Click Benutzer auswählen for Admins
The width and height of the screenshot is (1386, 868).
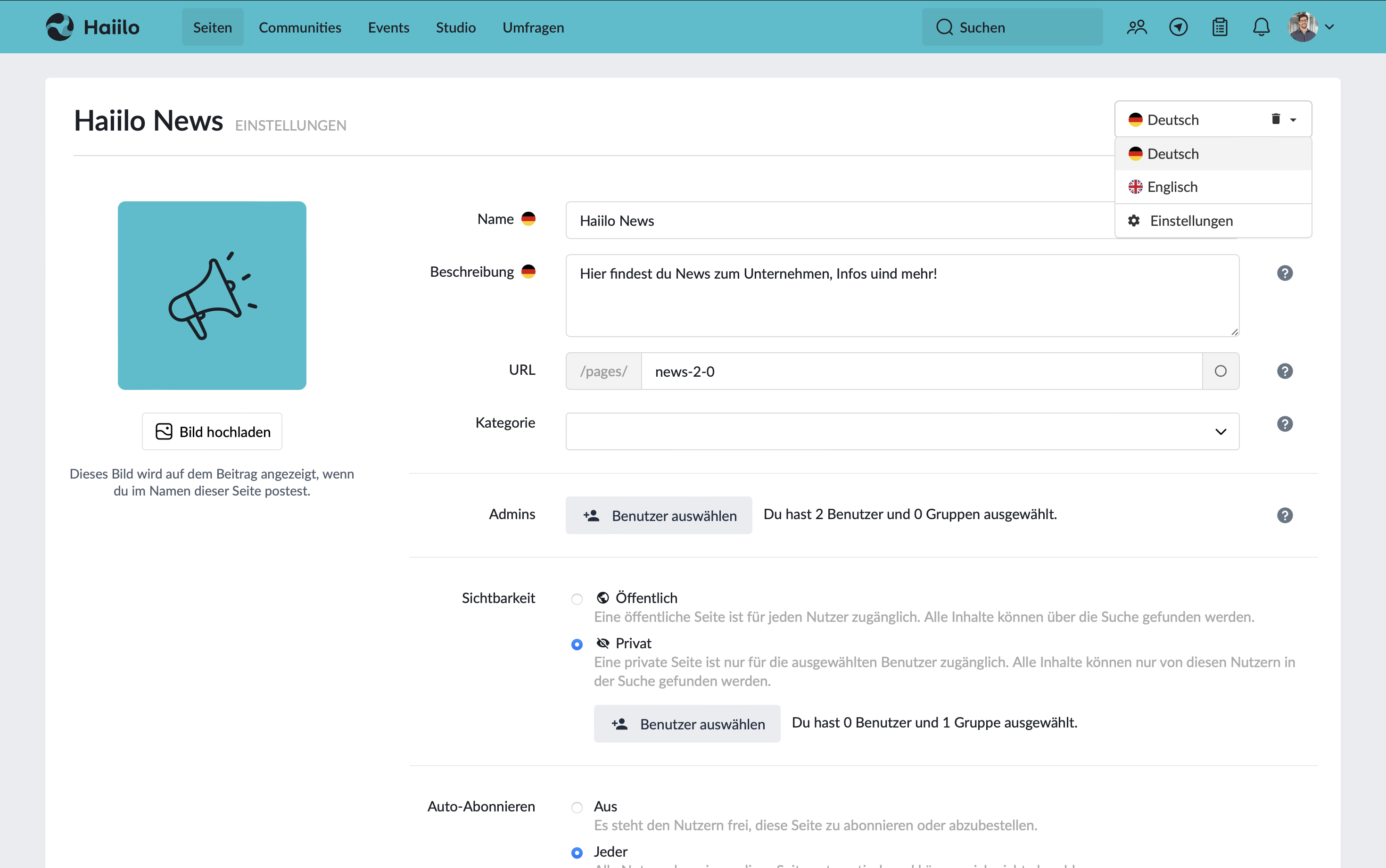[659, 515]
